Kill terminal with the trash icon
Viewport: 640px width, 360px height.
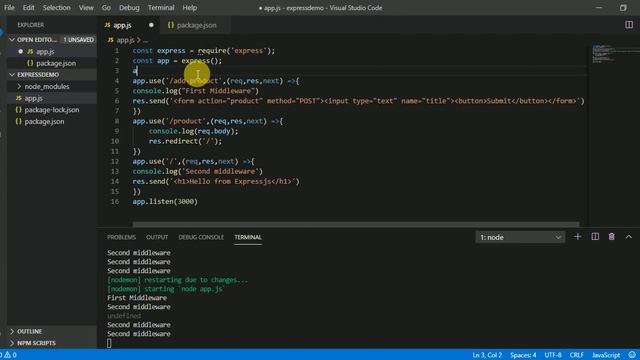point(611,237)
